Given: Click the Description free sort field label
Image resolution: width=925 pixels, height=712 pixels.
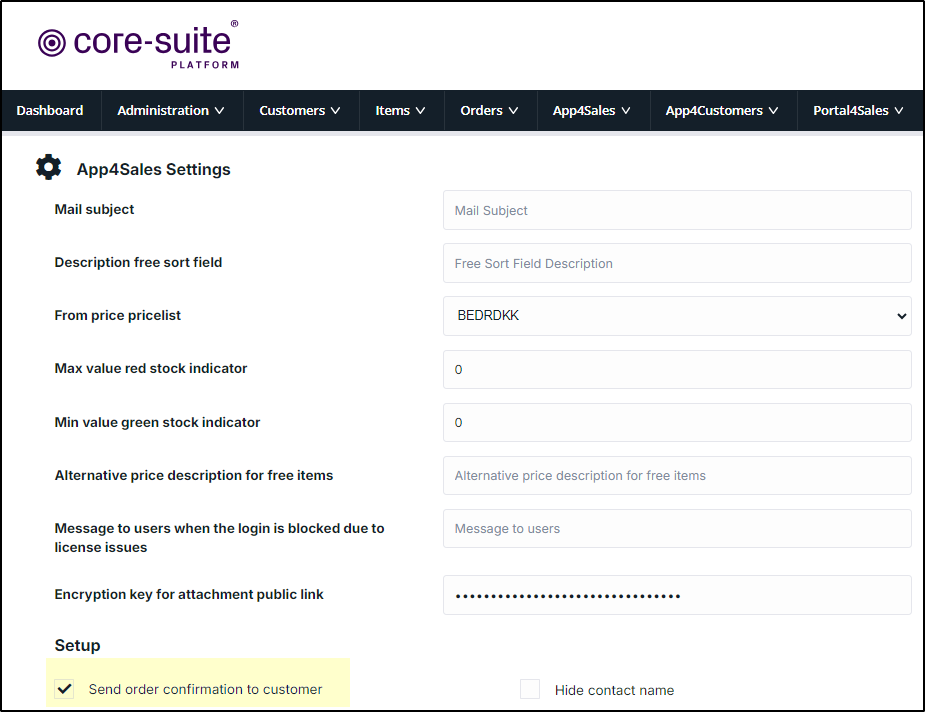Looking at the screenshot, I should click(138, 263).
